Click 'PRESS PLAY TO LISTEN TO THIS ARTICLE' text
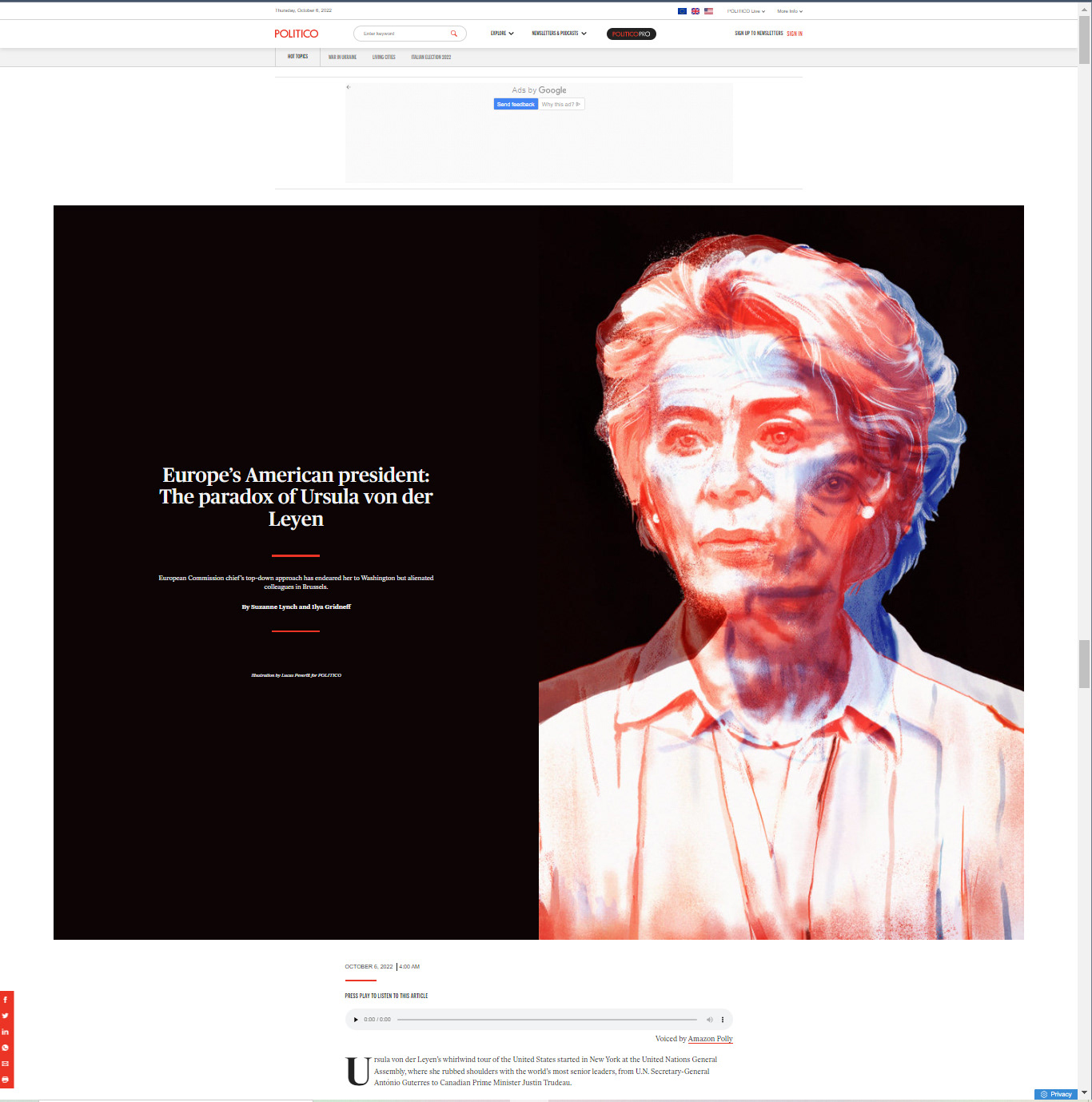 point(386,997)
